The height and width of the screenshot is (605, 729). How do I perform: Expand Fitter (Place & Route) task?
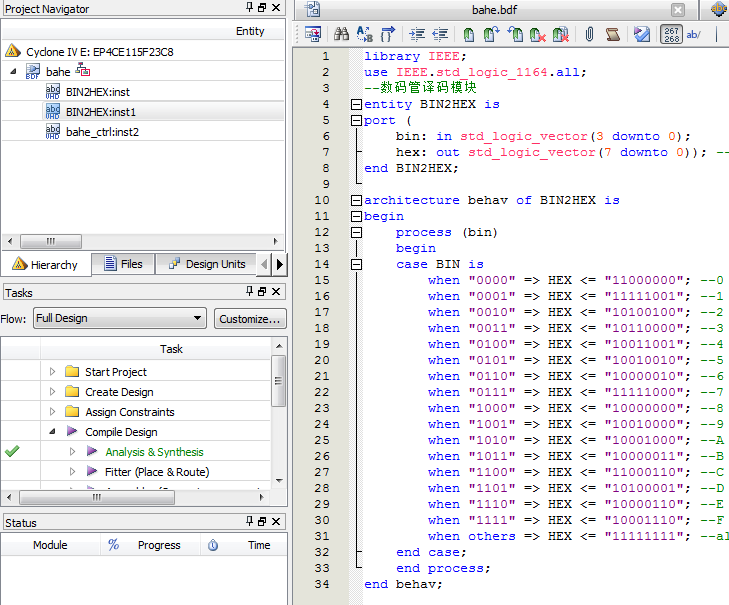[x=73, y=472]
